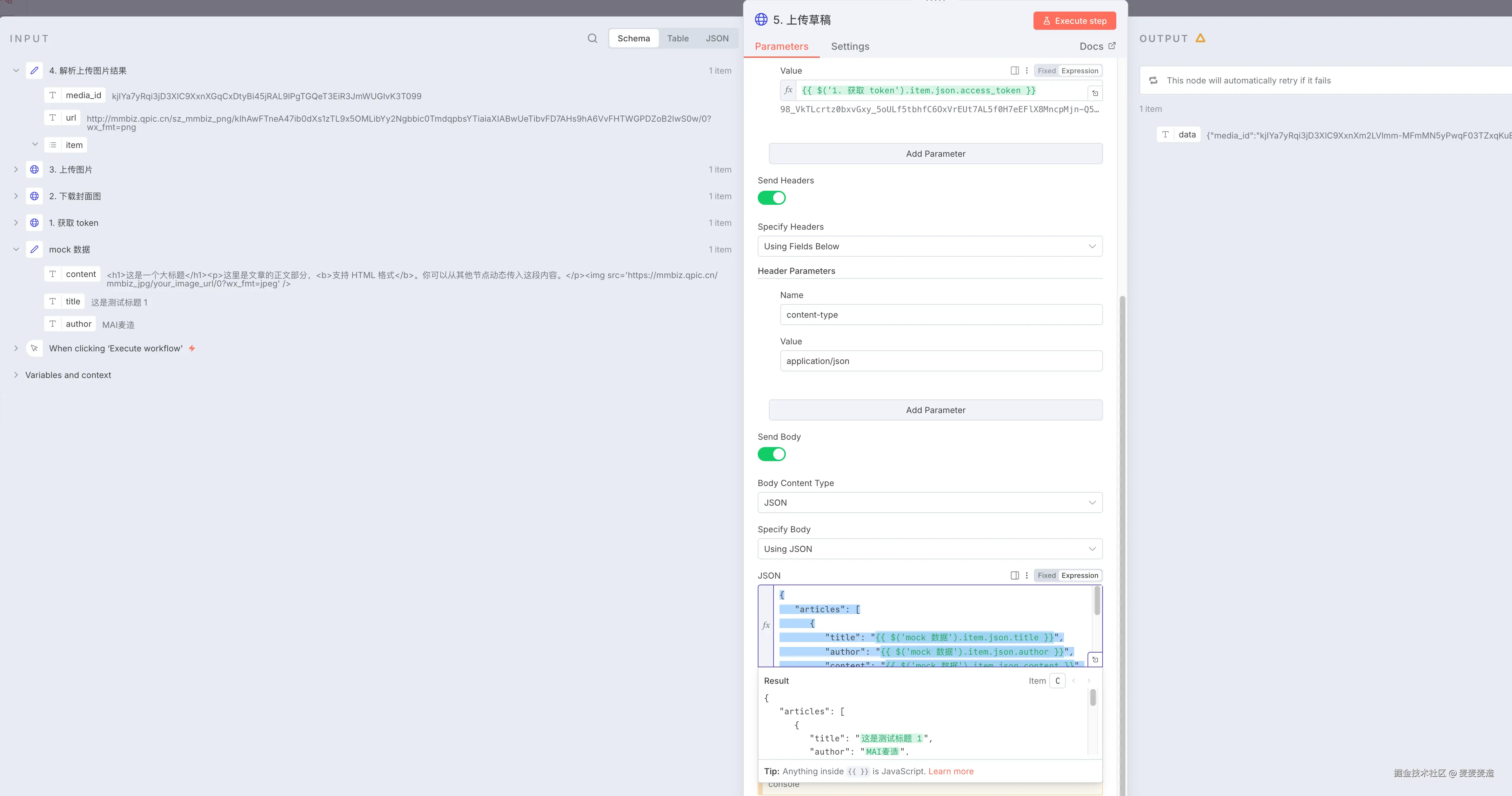Click the Execute step button
This screenshot has width=1512, height=796.
point(1074,21)
